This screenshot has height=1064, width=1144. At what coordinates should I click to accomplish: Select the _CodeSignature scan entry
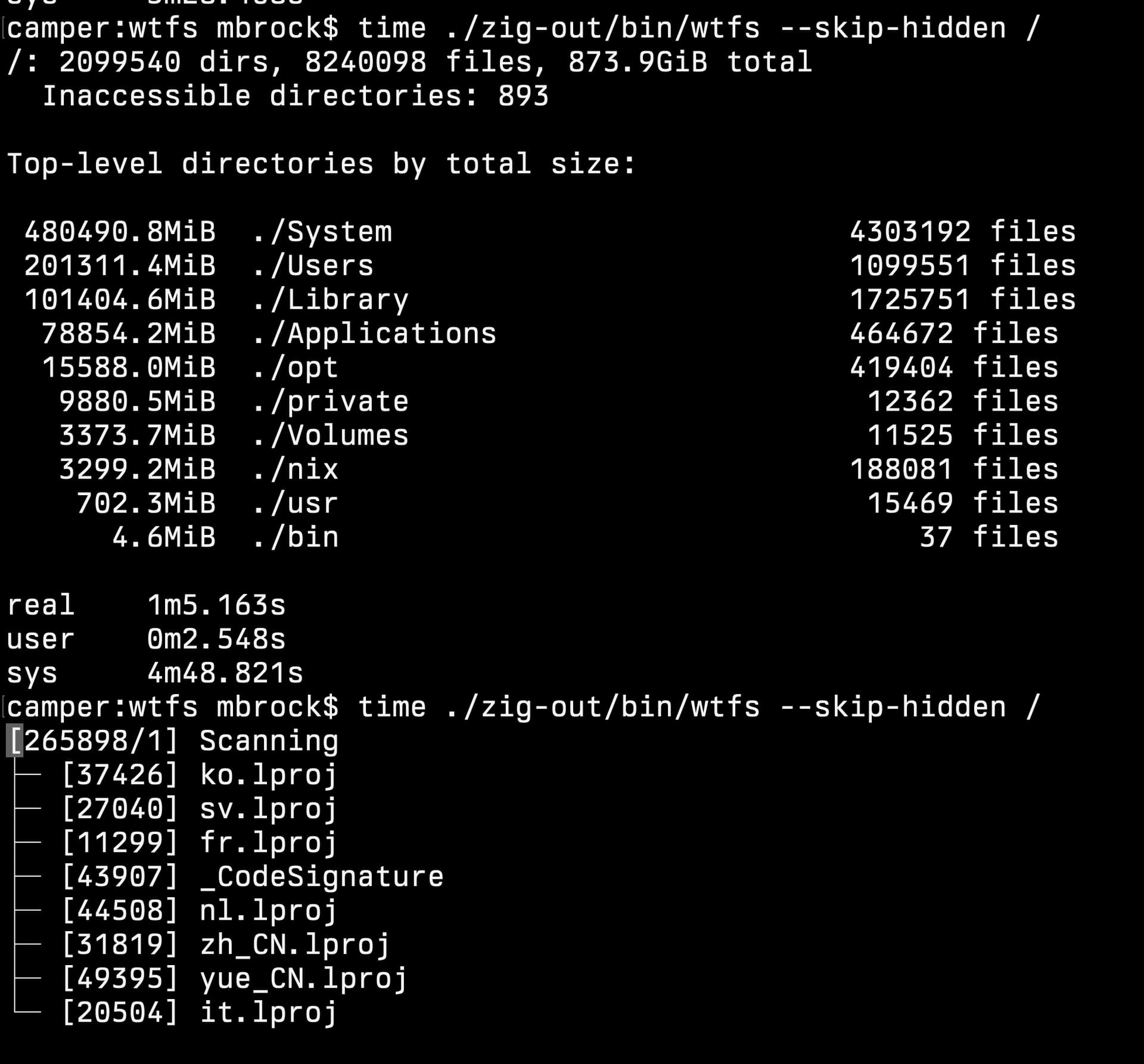tap(322, 877)
